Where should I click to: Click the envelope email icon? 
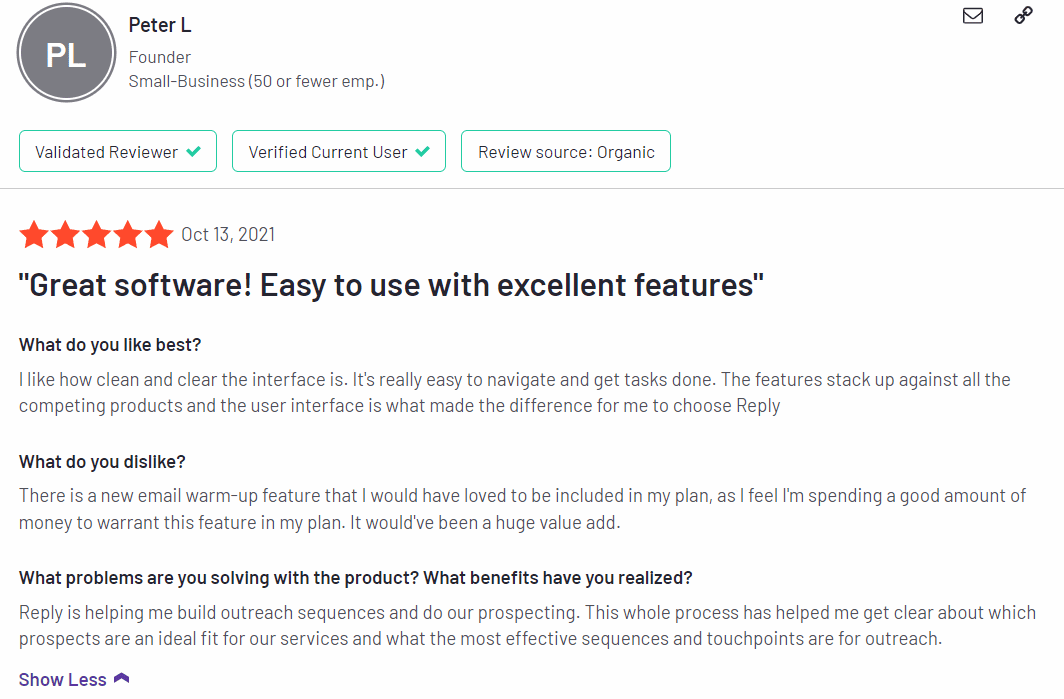[x=972, y=16]
